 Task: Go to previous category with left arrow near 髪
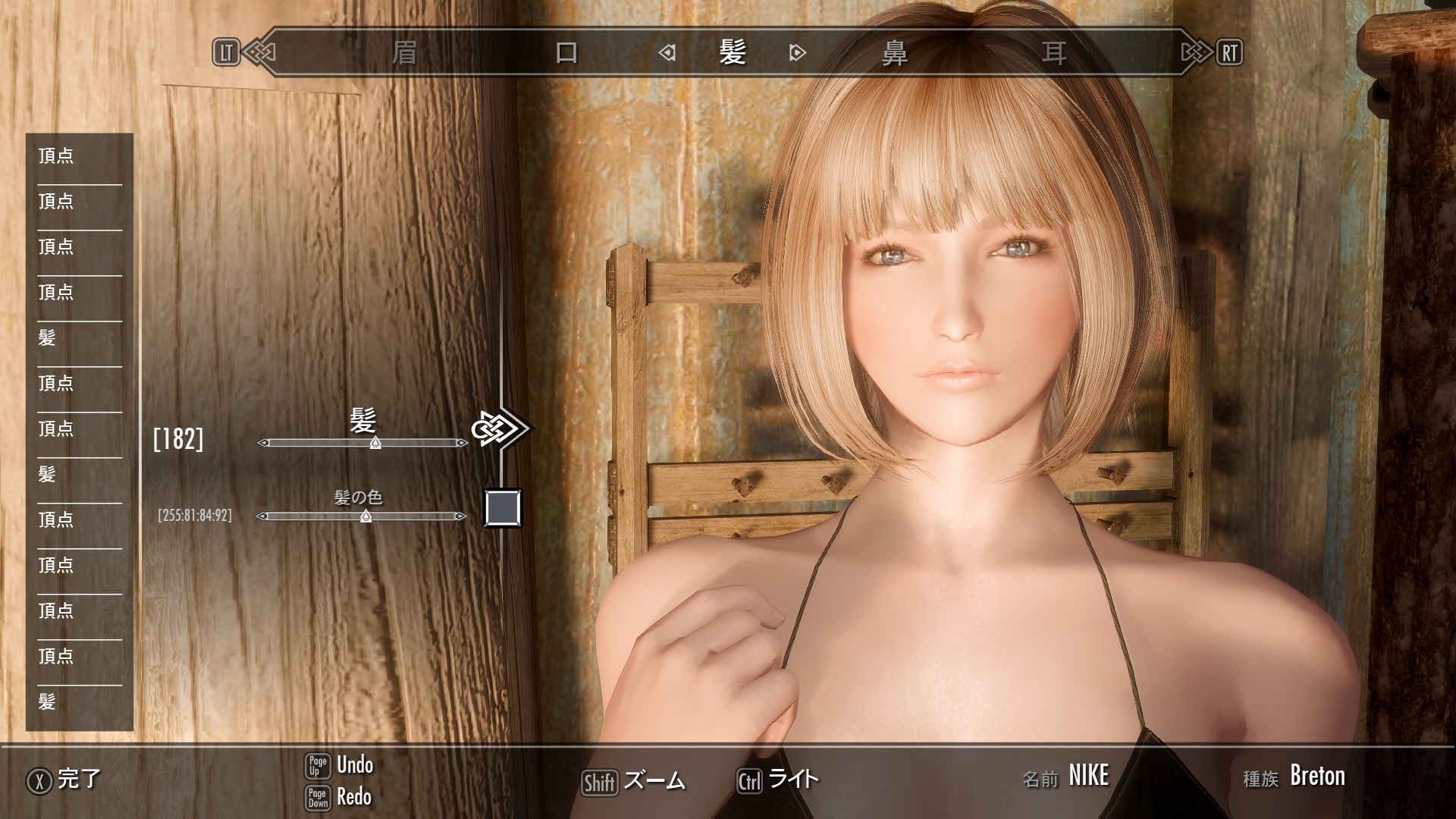click(667, 53)
